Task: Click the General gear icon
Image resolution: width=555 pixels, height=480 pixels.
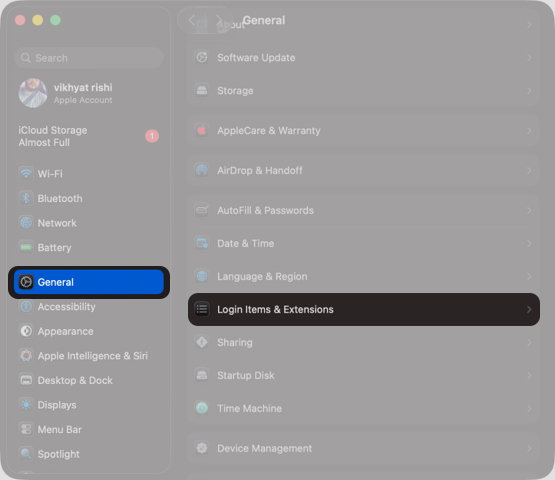Action: (26, 282)
